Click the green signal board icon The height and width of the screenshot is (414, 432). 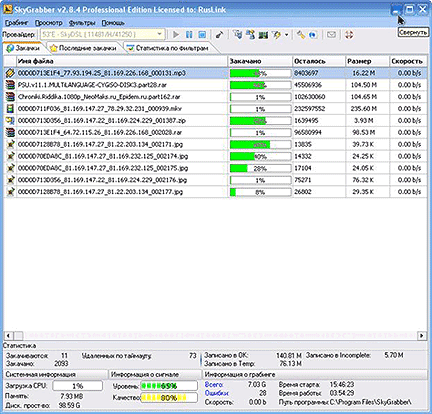coord(263,35)
